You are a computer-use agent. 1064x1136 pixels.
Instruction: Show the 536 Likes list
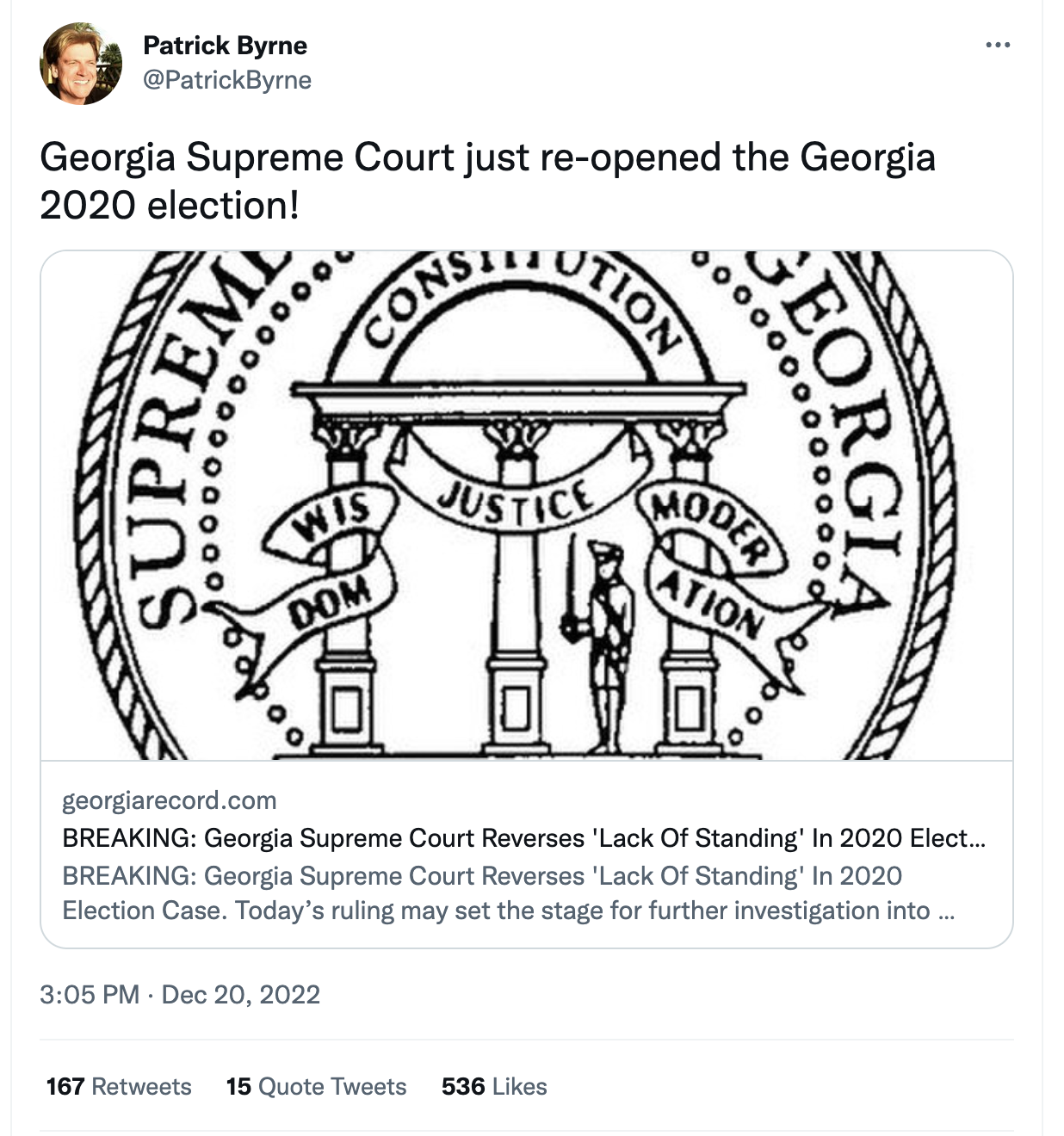(494, 1086)
